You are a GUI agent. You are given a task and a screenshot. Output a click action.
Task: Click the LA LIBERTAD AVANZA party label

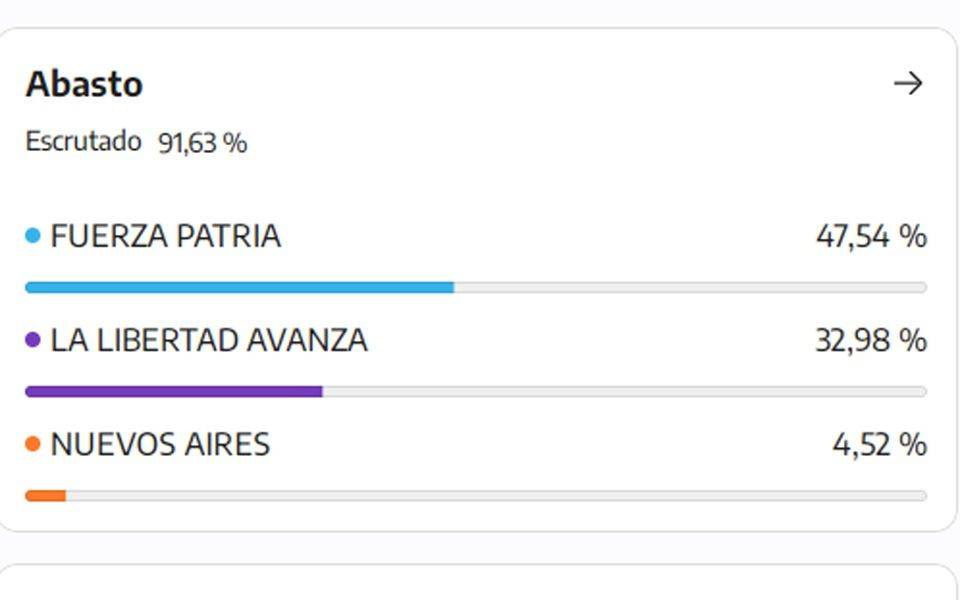coord(209,340)
